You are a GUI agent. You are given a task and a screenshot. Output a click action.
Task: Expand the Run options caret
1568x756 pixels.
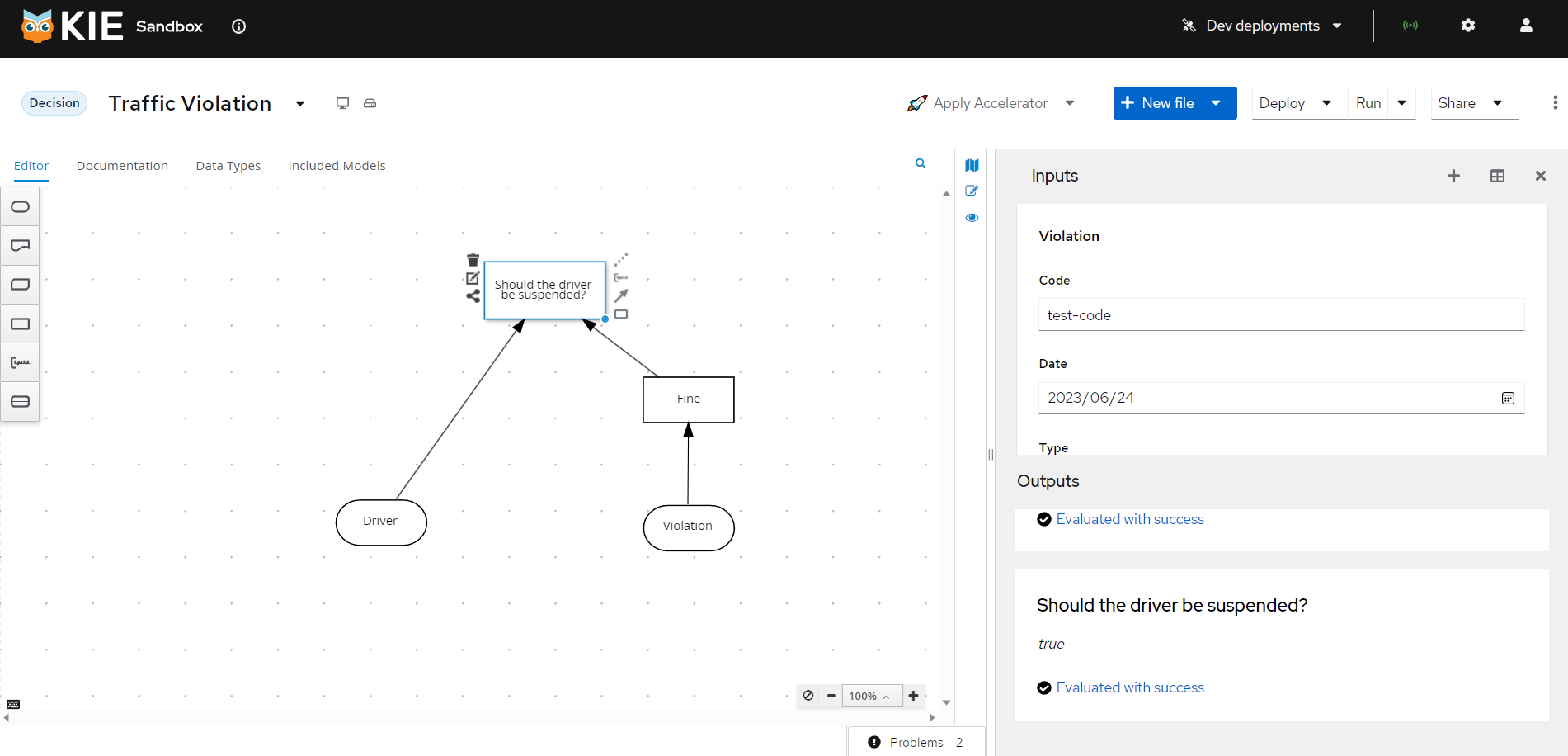[1401, 103]
